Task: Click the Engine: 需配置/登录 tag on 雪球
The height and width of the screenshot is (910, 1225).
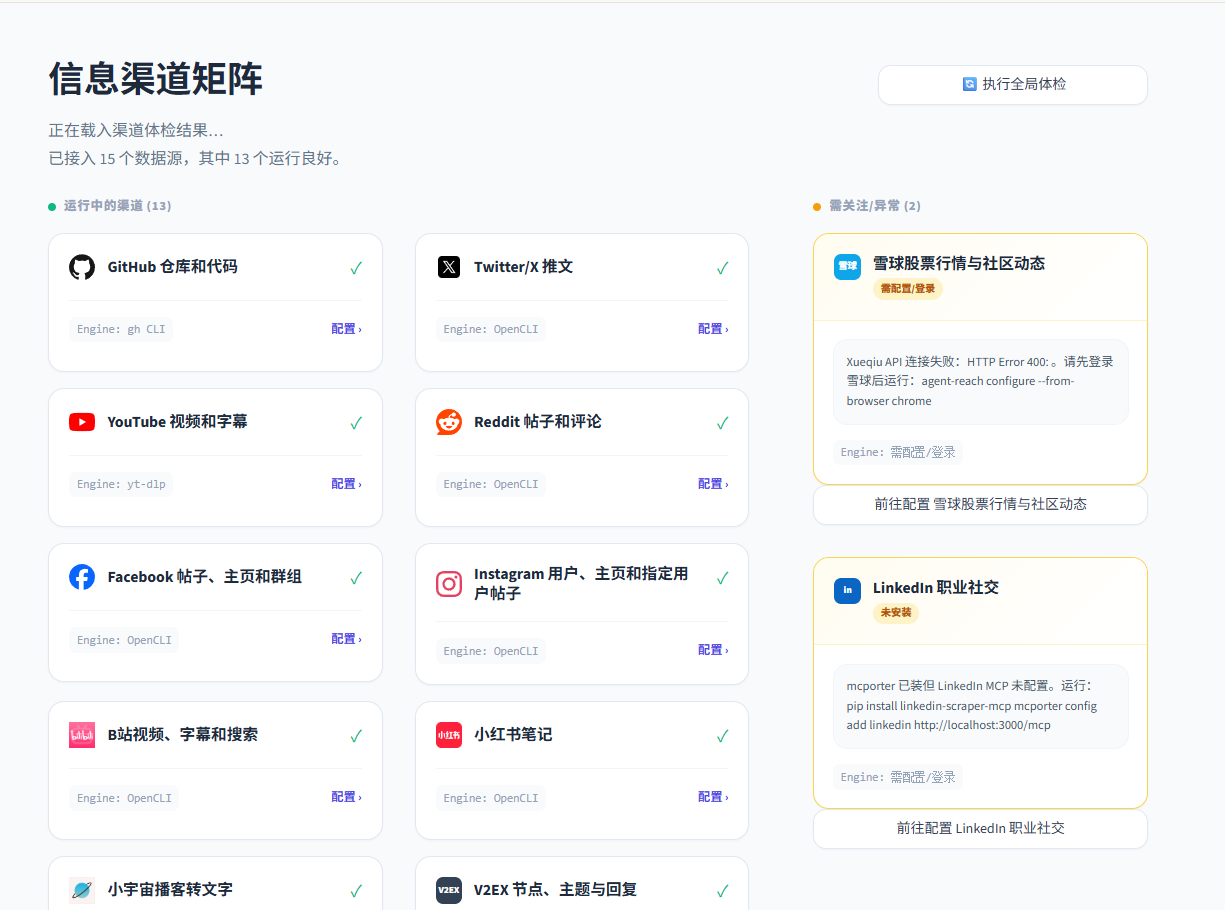Action: [x=898, y=452]
